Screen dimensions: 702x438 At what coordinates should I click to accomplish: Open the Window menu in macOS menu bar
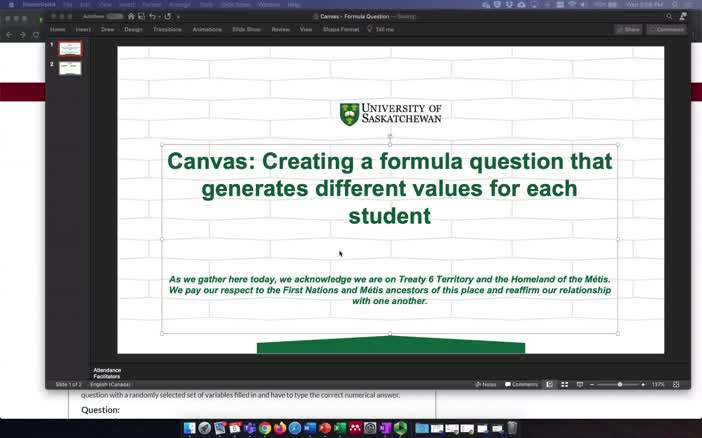[269, 4]
